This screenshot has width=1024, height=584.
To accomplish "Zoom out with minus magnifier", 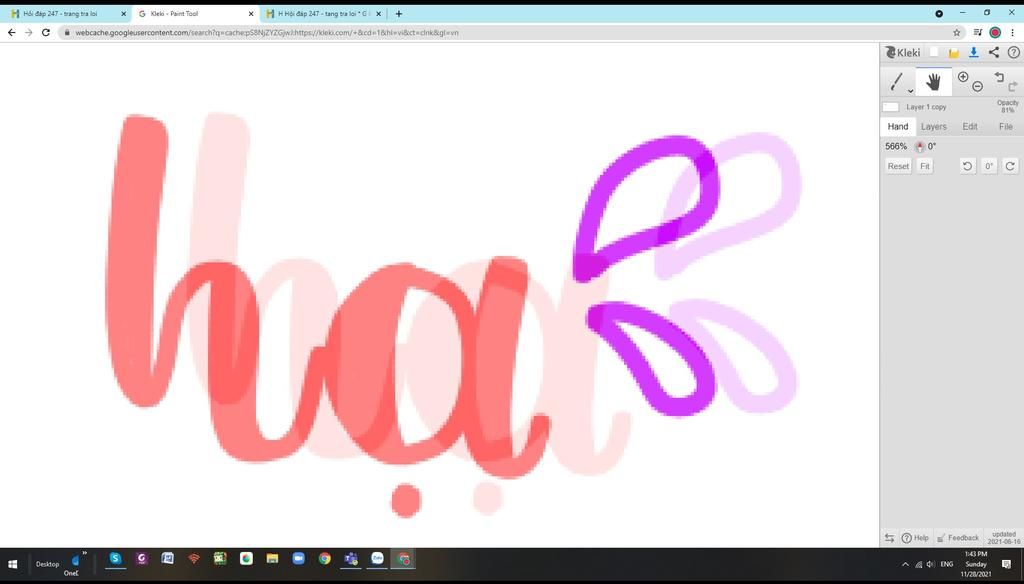I will (978, 86).
